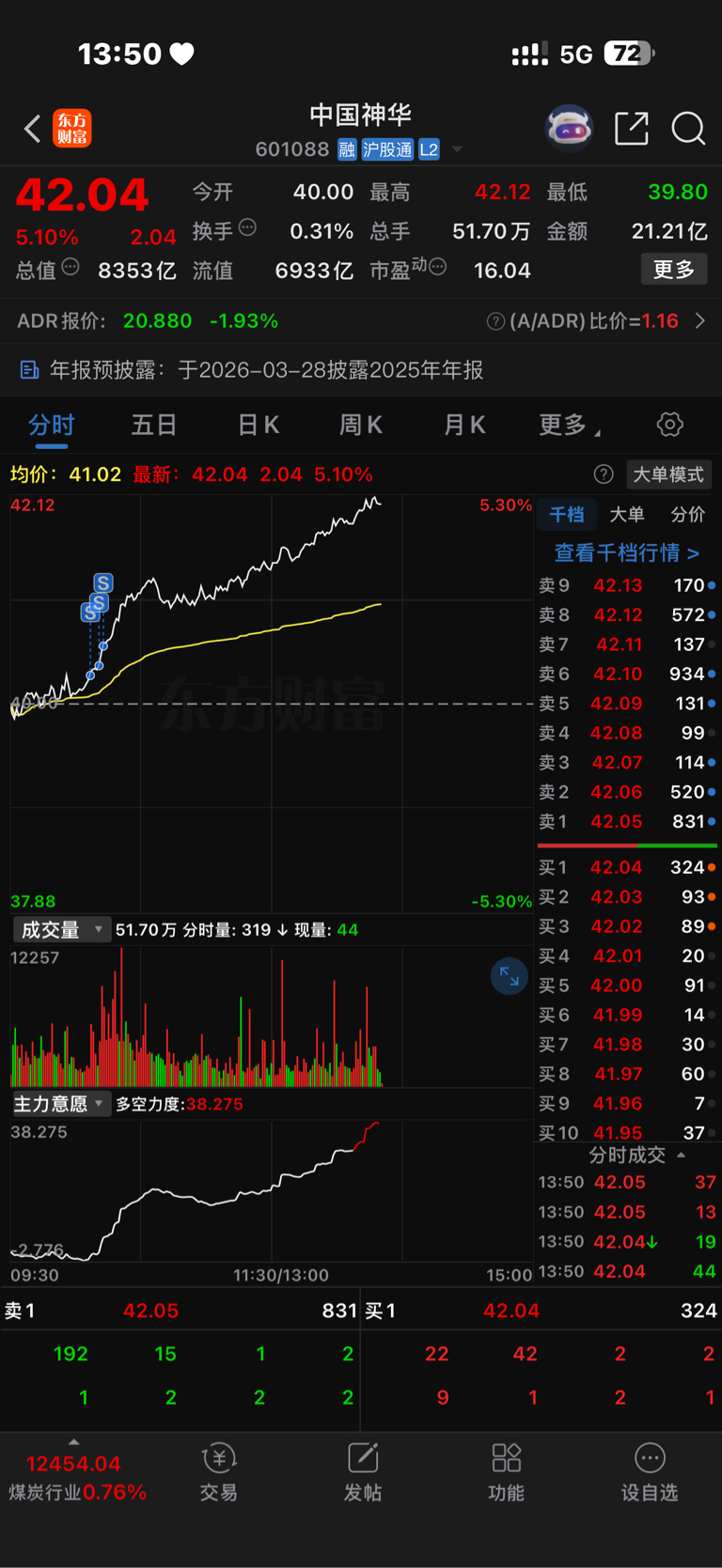Open the 成交量 indicator dropdown
The image size is (722, 1568).
[x=62, y=930]
